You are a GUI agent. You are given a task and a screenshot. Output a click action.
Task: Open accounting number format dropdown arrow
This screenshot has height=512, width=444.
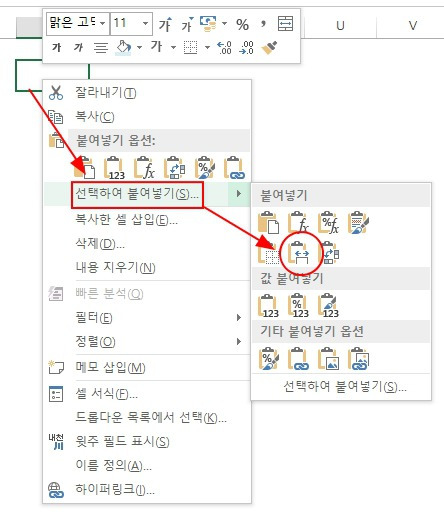224,24
